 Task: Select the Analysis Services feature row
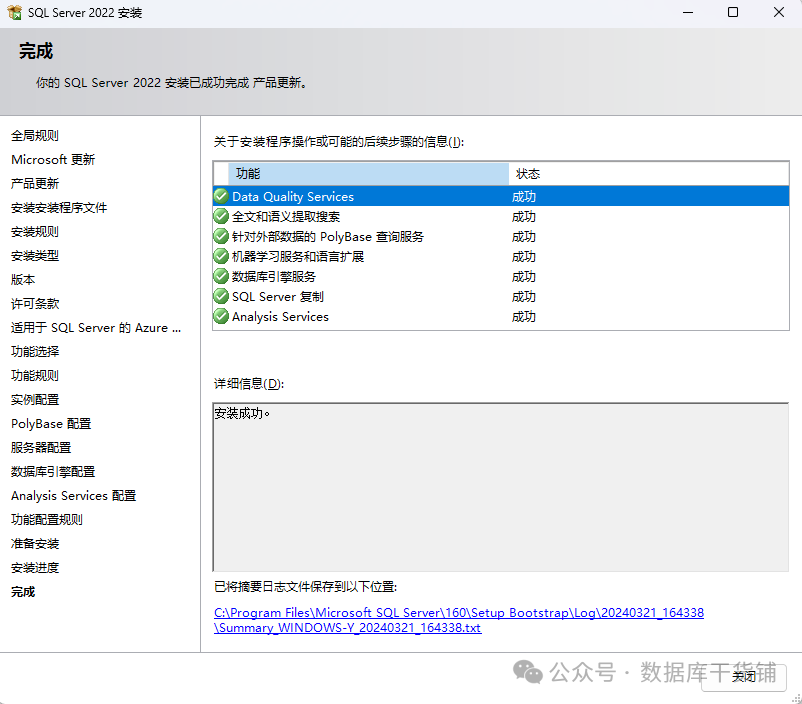coord(501,316)
